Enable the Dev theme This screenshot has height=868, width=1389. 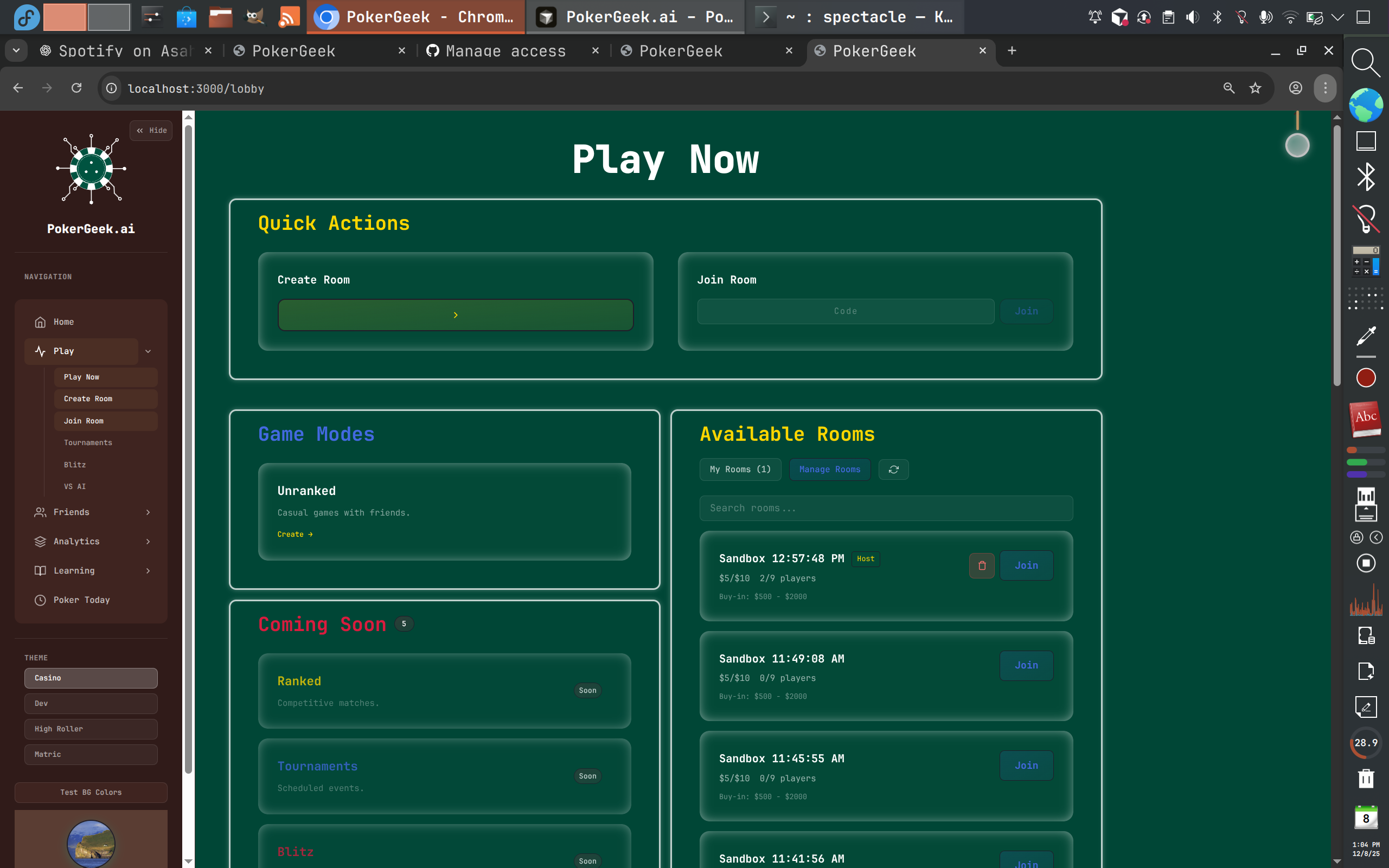(91, 703)
